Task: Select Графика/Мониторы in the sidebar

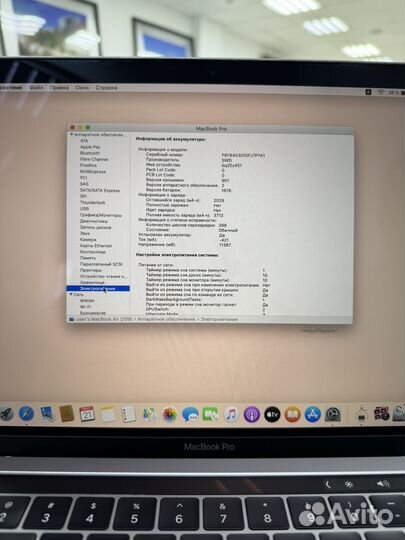Action: [101, 215]
